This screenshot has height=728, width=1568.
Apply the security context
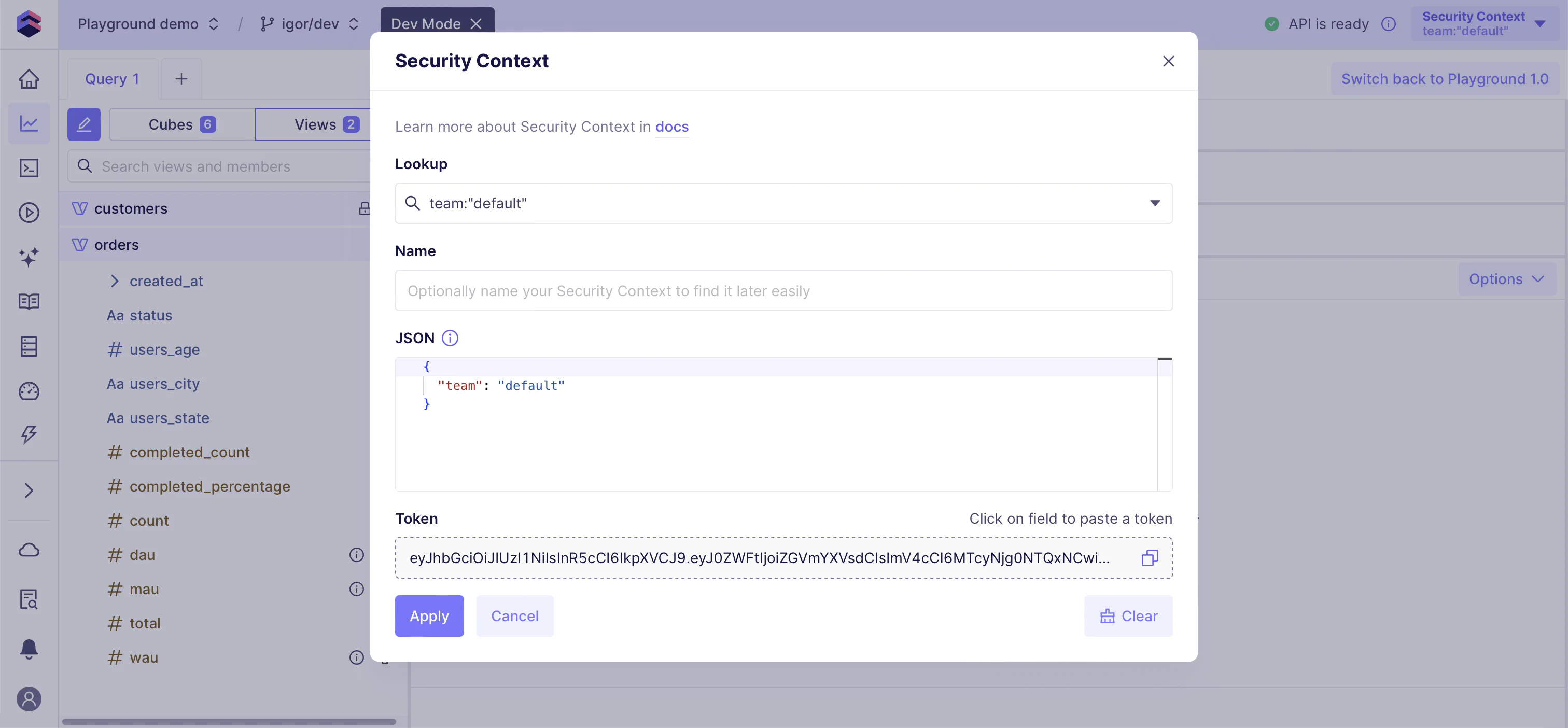tap(429, 616)
